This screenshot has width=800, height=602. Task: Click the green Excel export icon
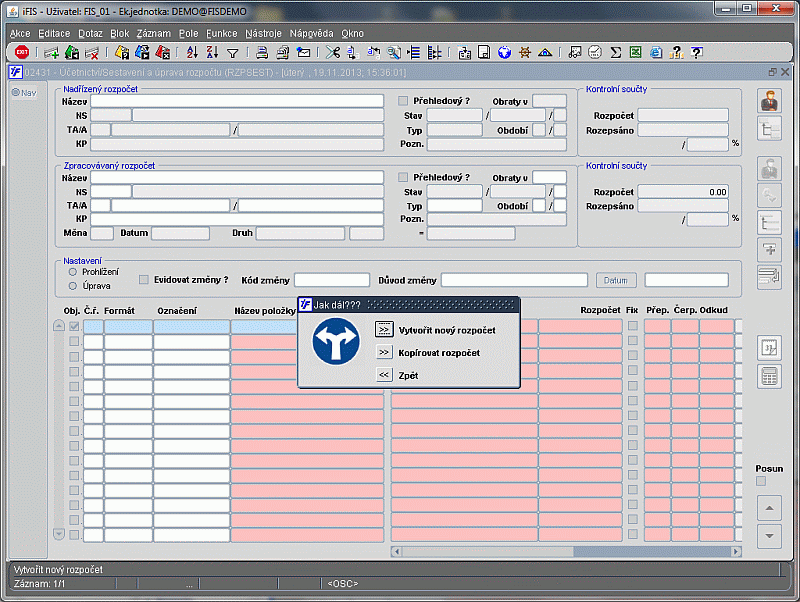point(635,53)
